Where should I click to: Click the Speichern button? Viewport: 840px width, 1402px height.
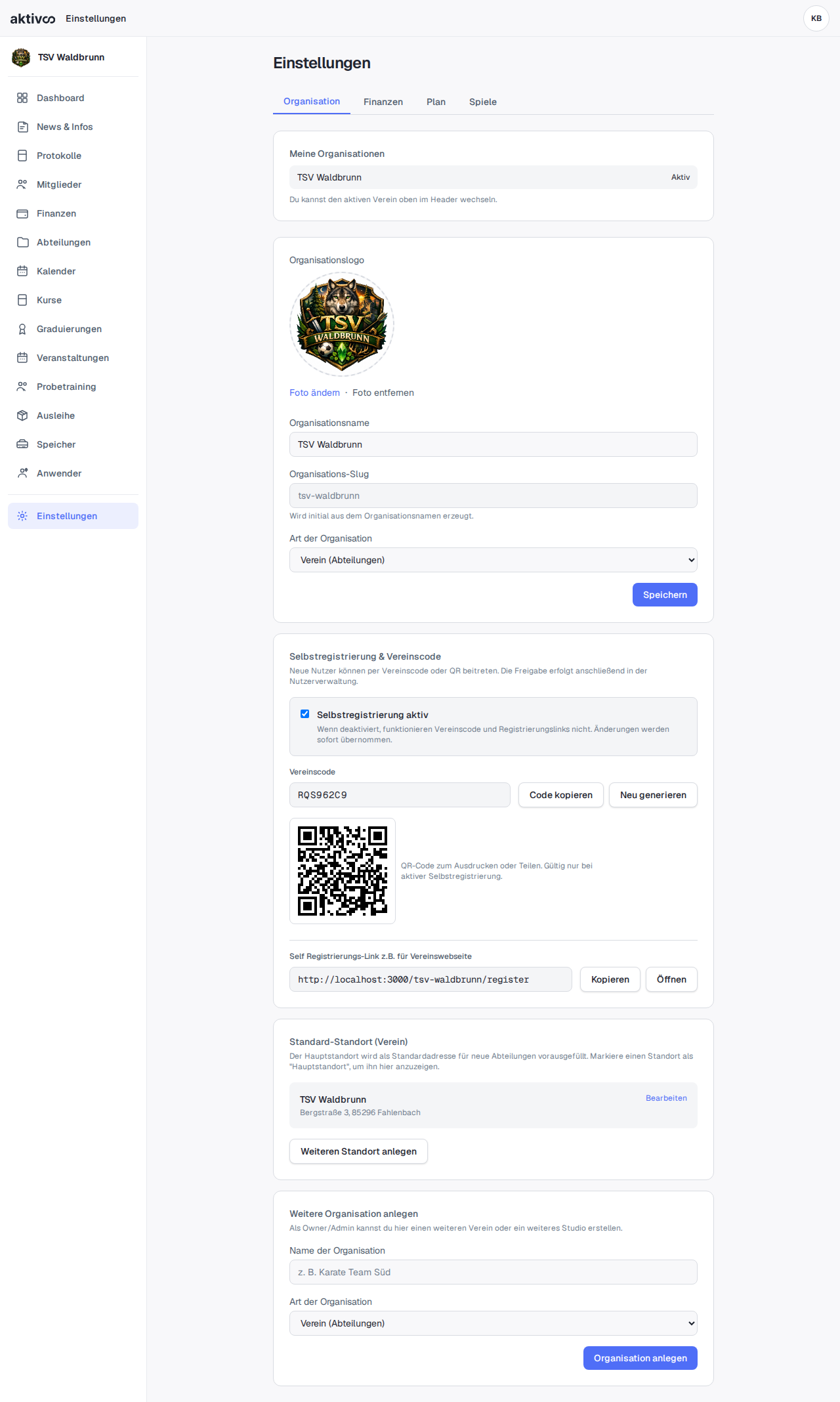pos(665,595)
